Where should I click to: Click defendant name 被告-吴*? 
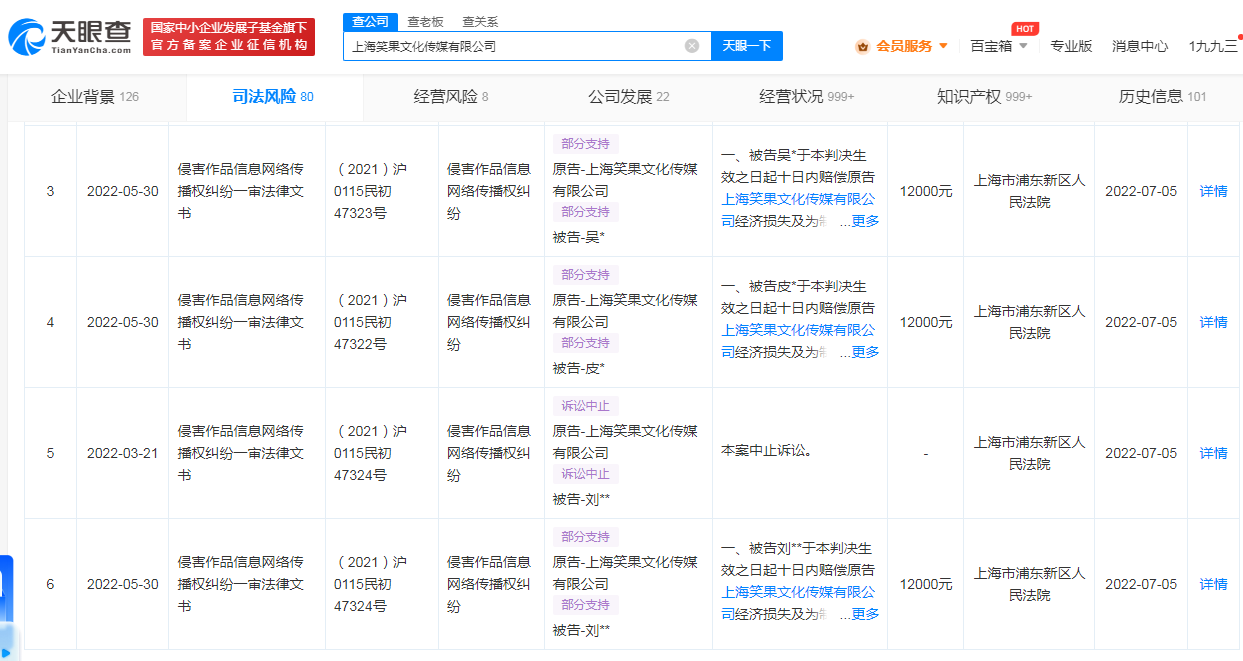coord(579,237)
